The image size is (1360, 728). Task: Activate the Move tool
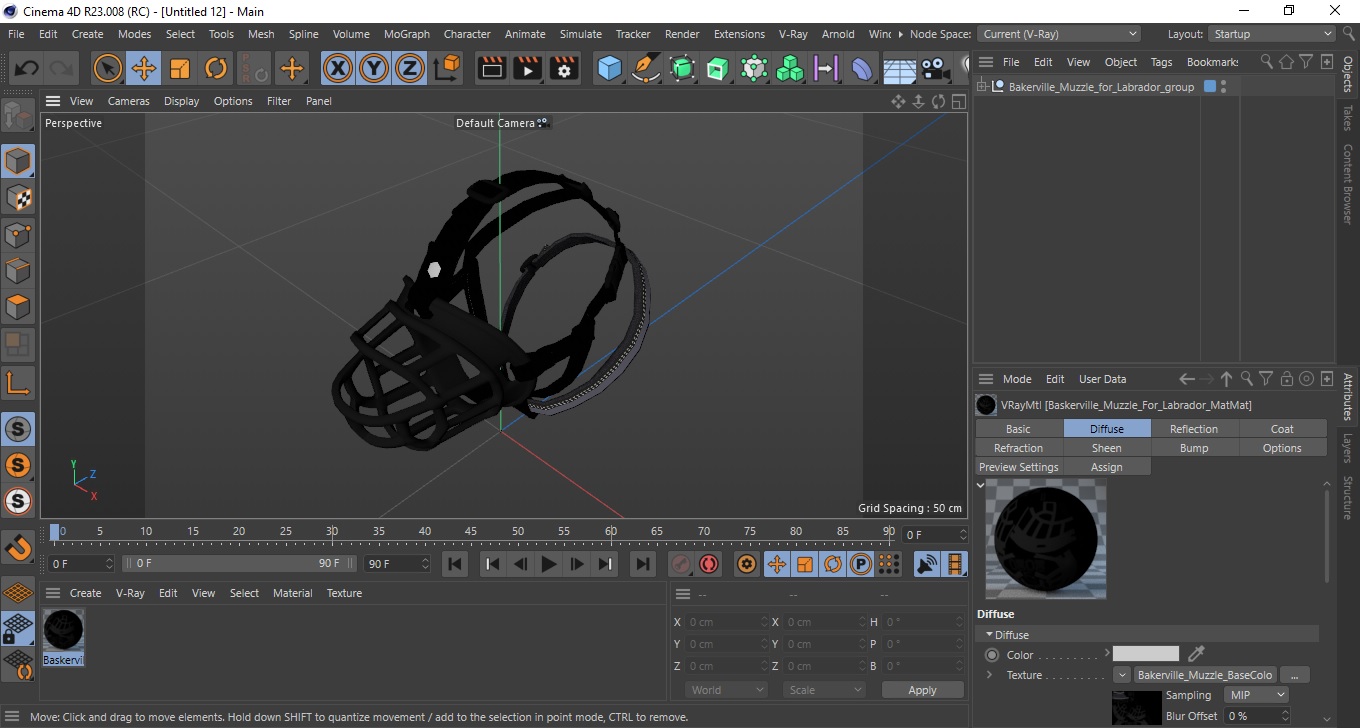[144, 69]
